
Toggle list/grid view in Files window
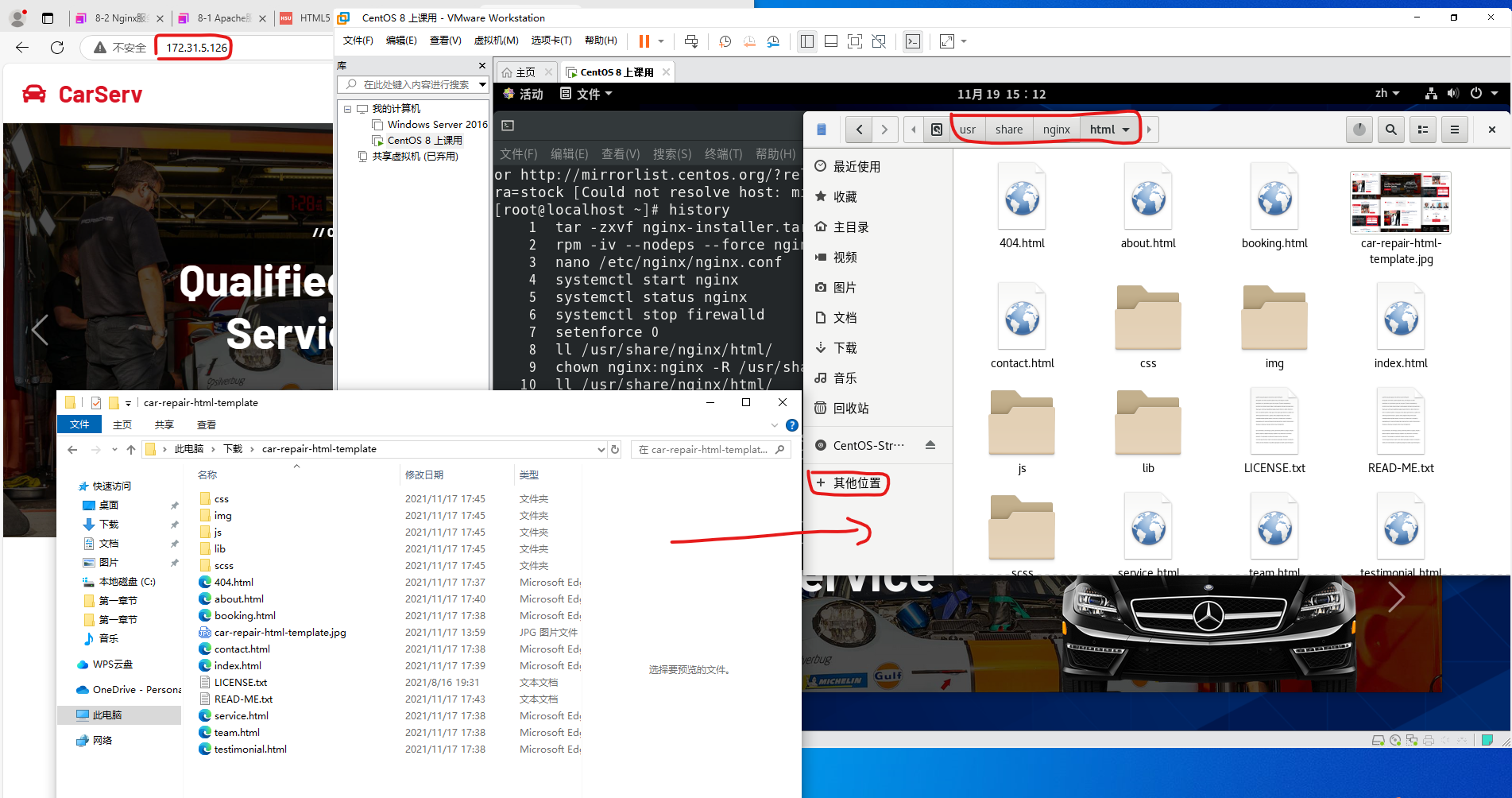point(1422,130)
